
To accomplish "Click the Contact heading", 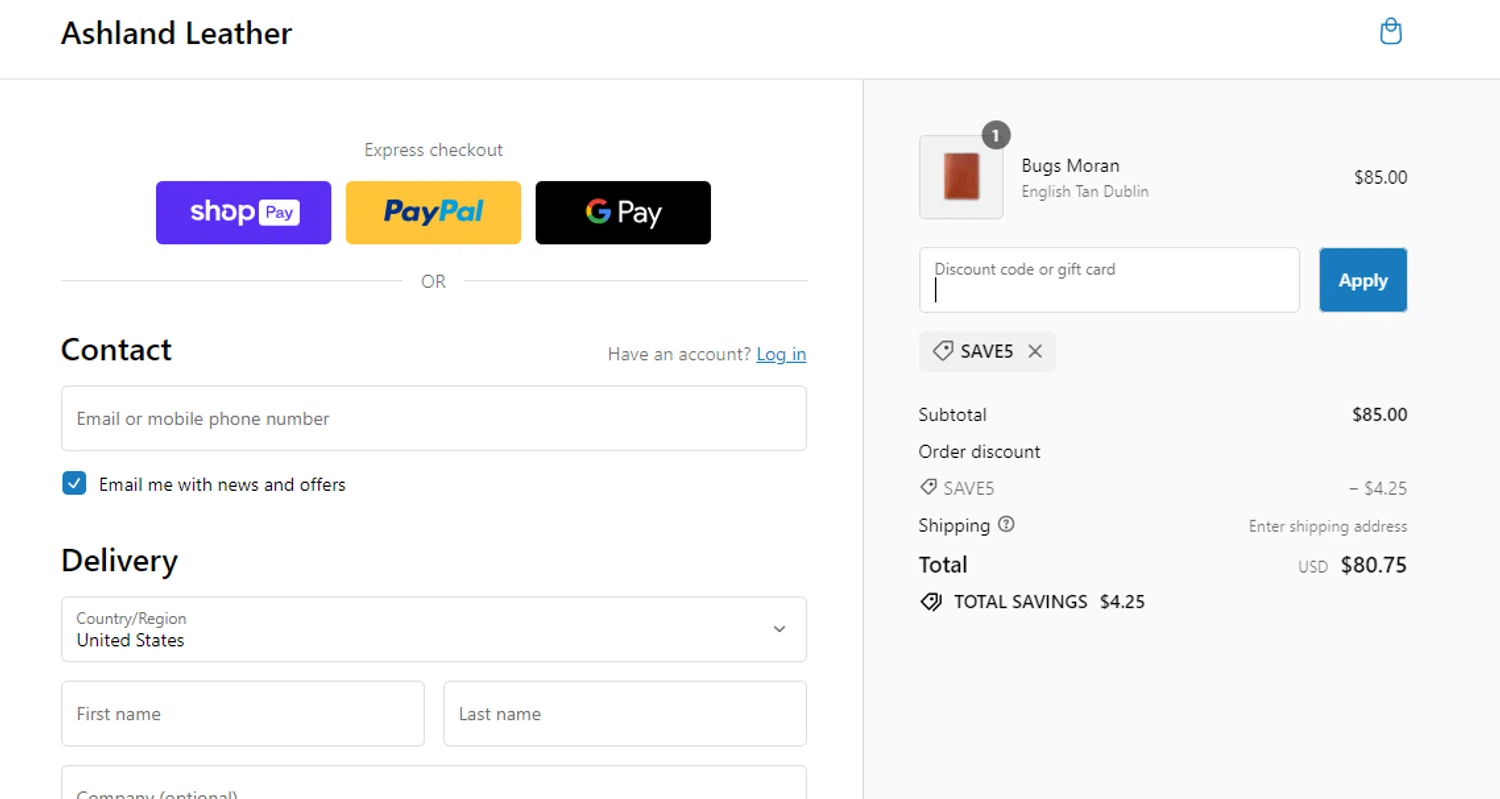I will tap(116, 349).
